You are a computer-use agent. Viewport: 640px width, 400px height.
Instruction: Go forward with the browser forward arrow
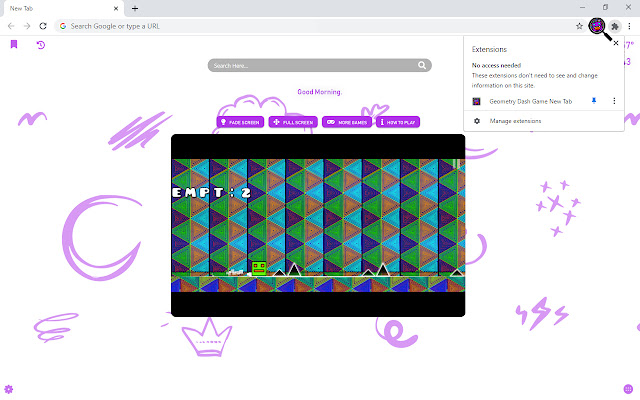pyautogui.click(x=27, y=26)
